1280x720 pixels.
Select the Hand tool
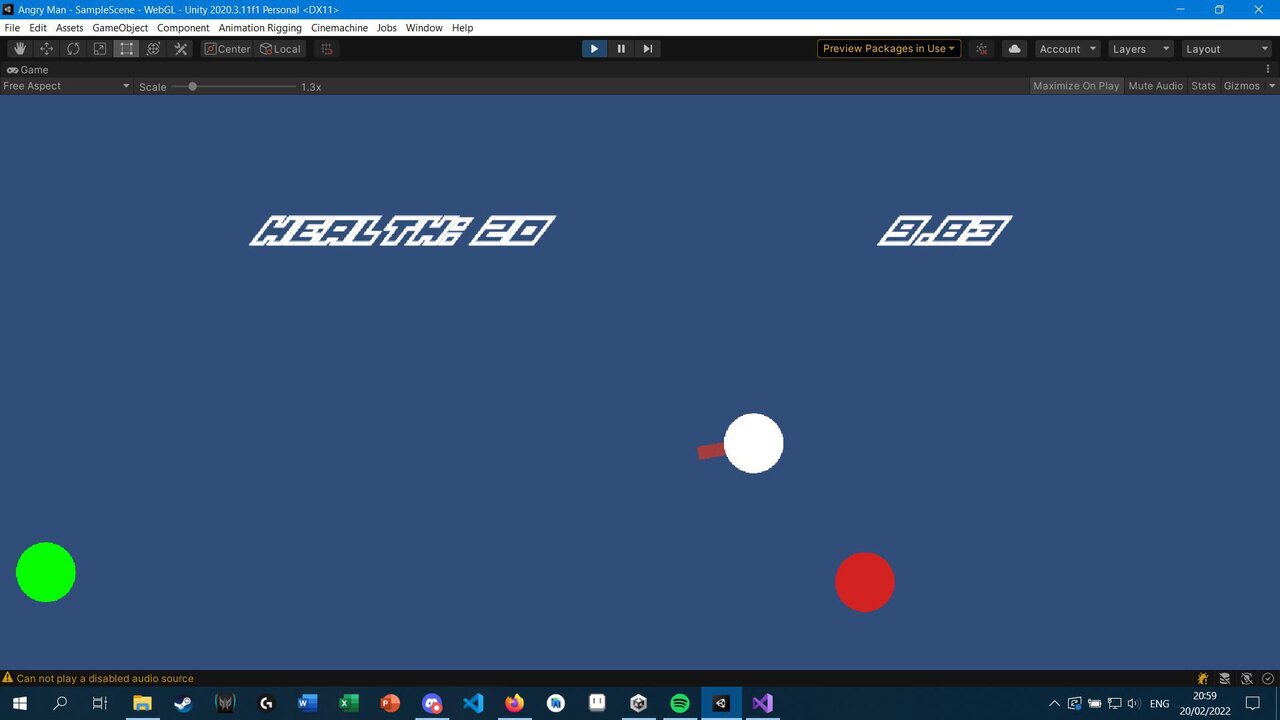[x=20, y=49]
